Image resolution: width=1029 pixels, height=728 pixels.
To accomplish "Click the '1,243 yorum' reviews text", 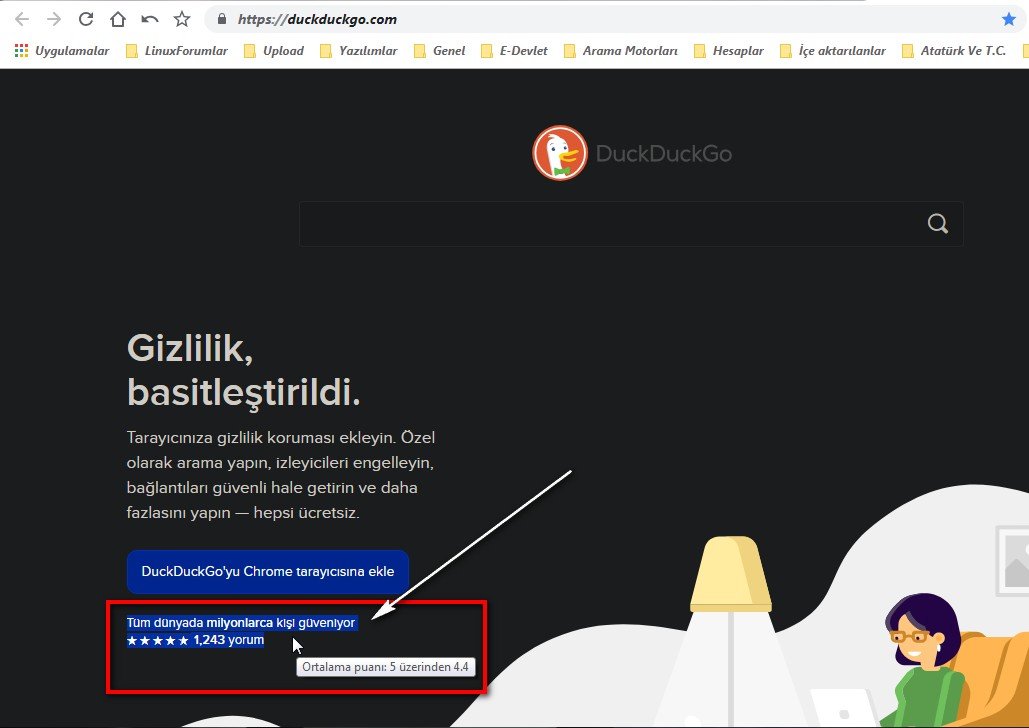I will [x=228, y=640].
